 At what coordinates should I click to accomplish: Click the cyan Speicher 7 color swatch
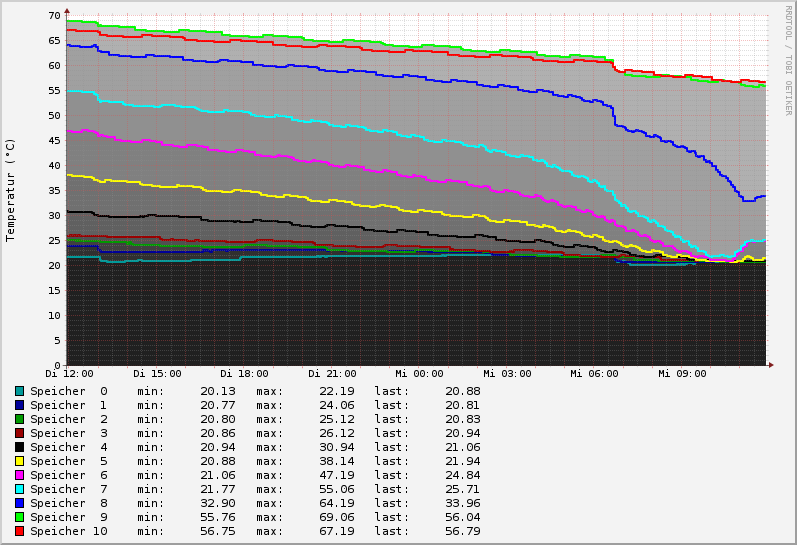click(19, 489)
